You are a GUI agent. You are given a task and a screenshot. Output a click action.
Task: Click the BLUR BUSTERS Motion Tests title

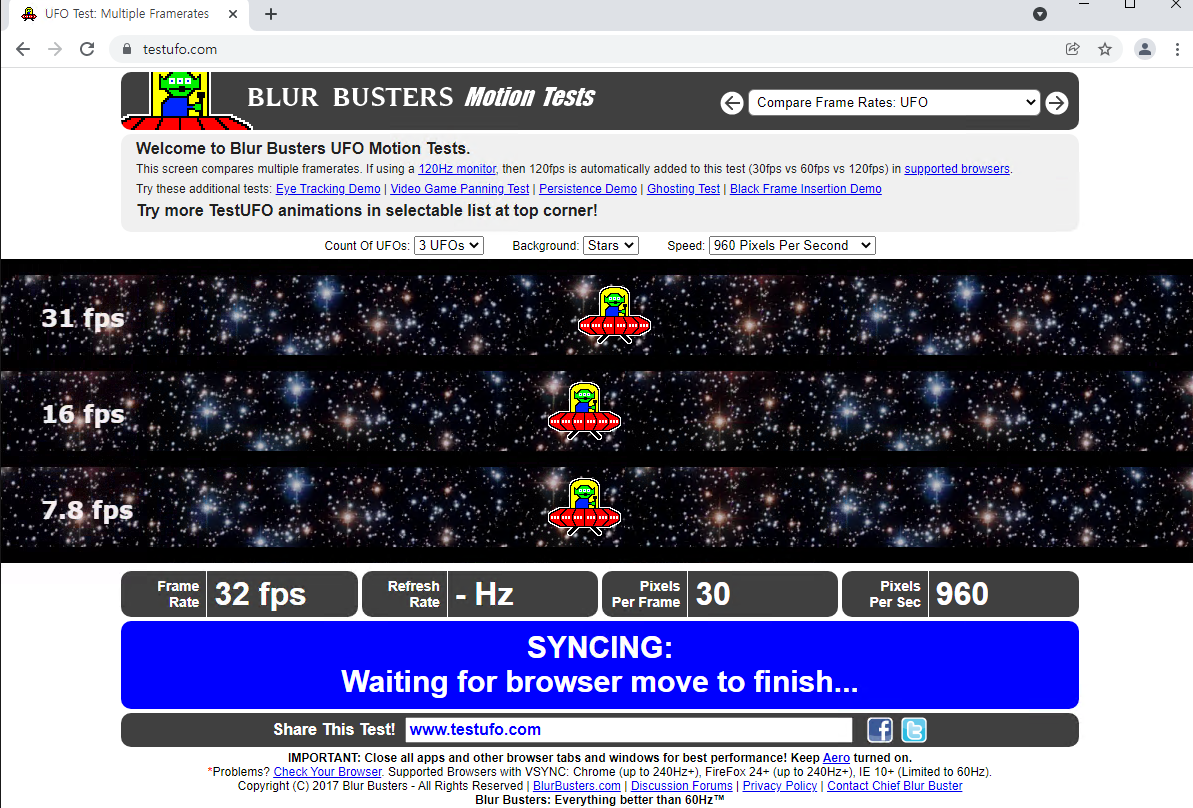point(421,97)
